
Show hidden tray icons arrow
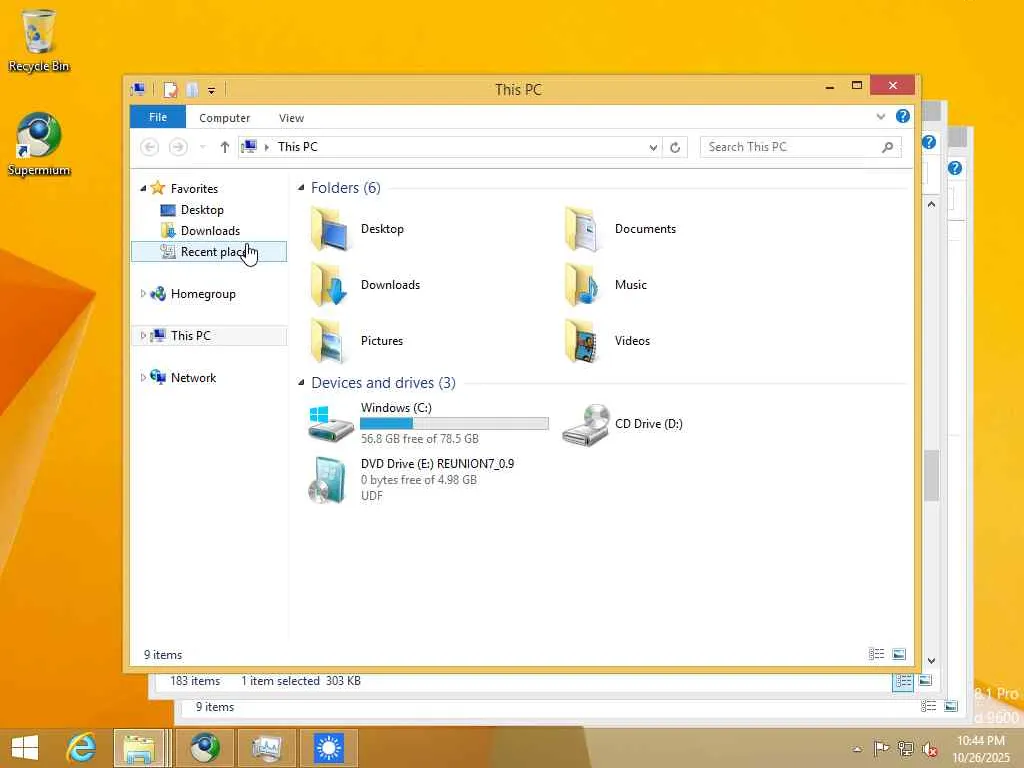tap(857, 749)
